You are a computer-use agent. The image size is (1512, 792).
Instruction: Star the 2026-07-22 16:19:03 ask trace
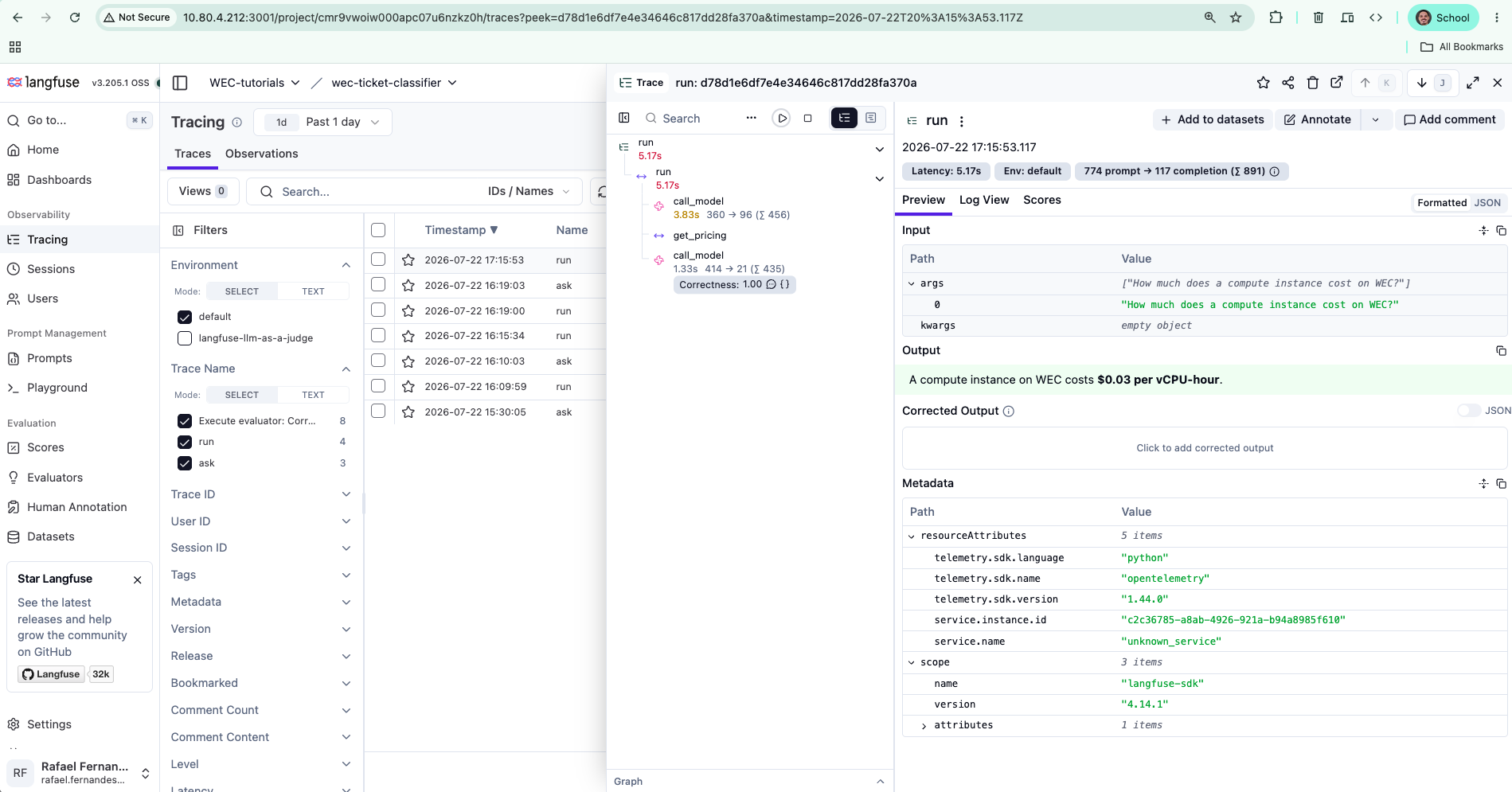click(x=408, y=285)
